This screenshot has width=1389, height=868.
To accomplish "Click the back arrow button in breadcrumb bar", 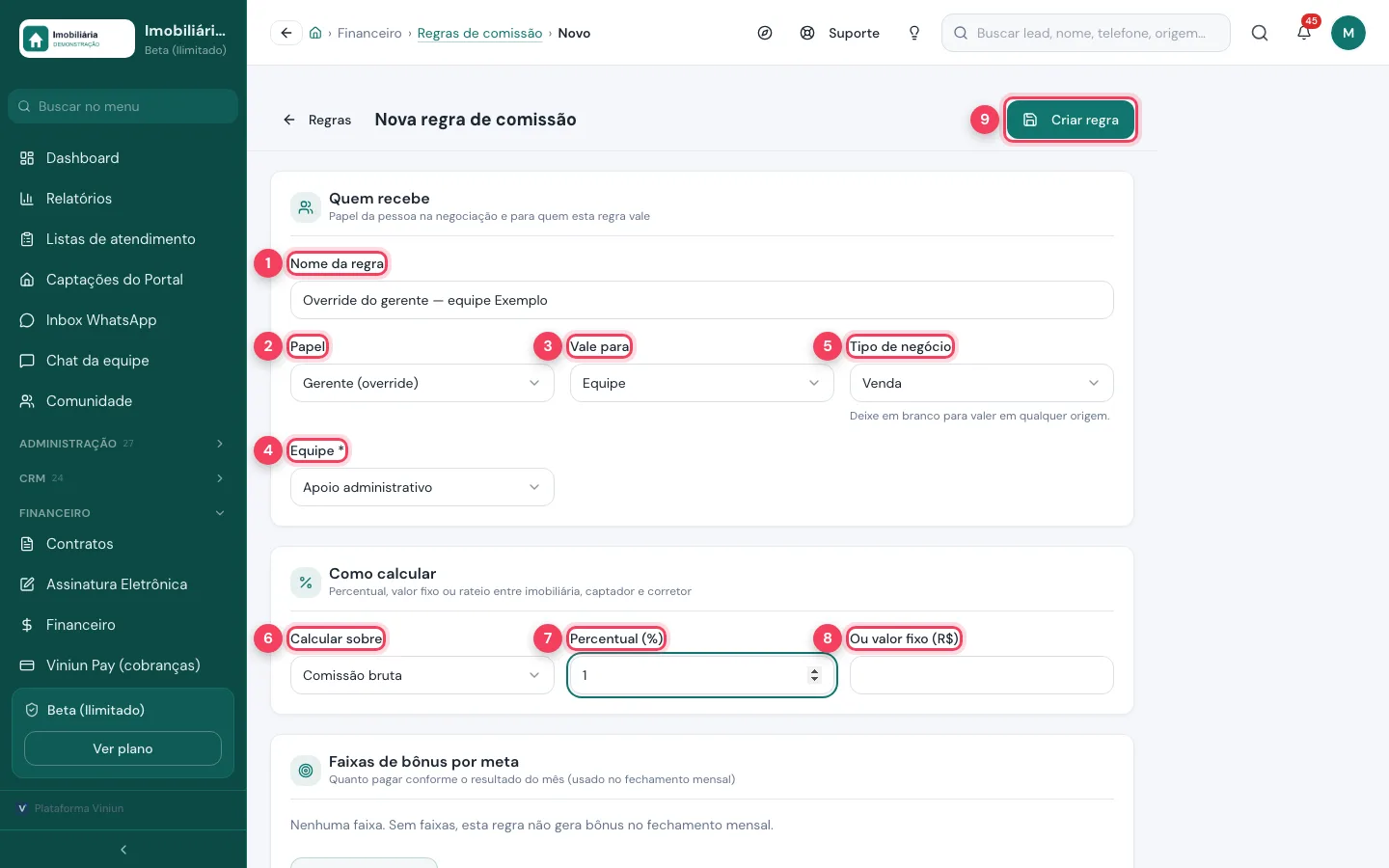I will click(286, 33).
